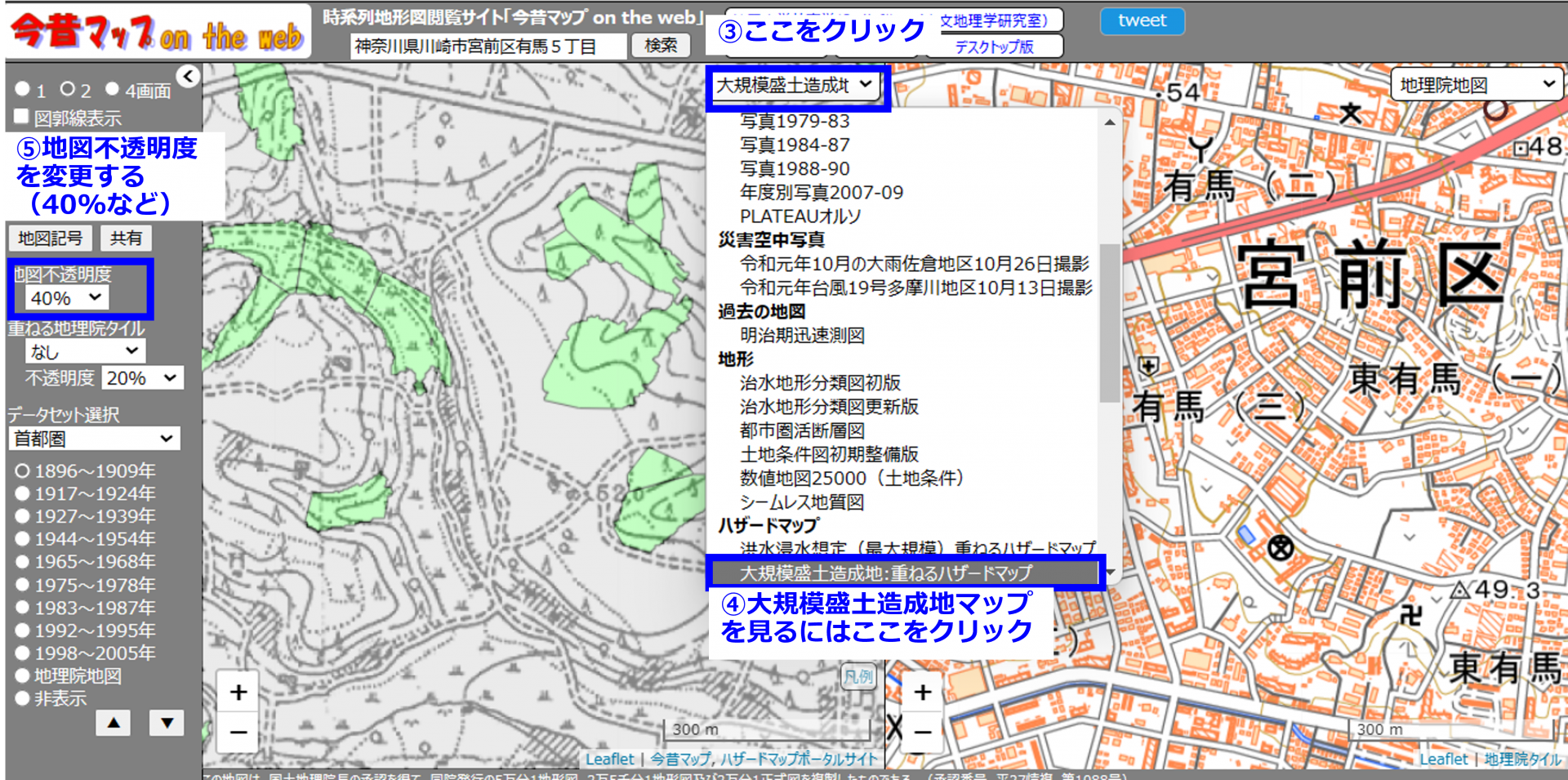Click the address search input field
This screenshot has height=780, width=1568.
tap(488, 46)
